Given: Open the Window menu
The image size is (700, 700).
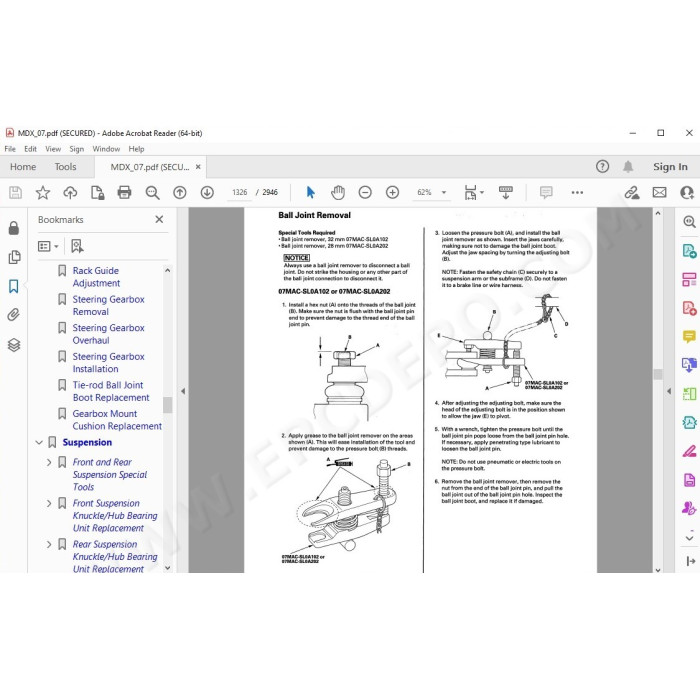Looking at the screenshot, I should point(106,149).
